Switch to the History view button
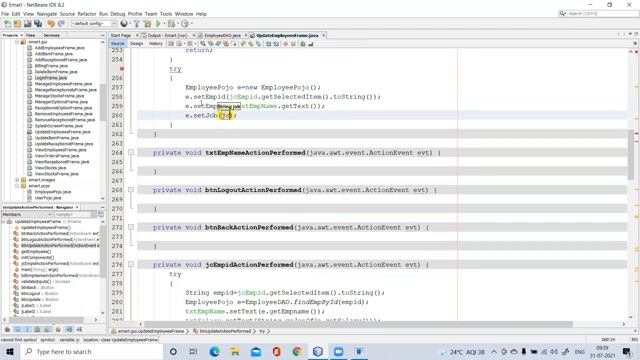This screenshot has width=640, height=360. [x=156, y=43]
